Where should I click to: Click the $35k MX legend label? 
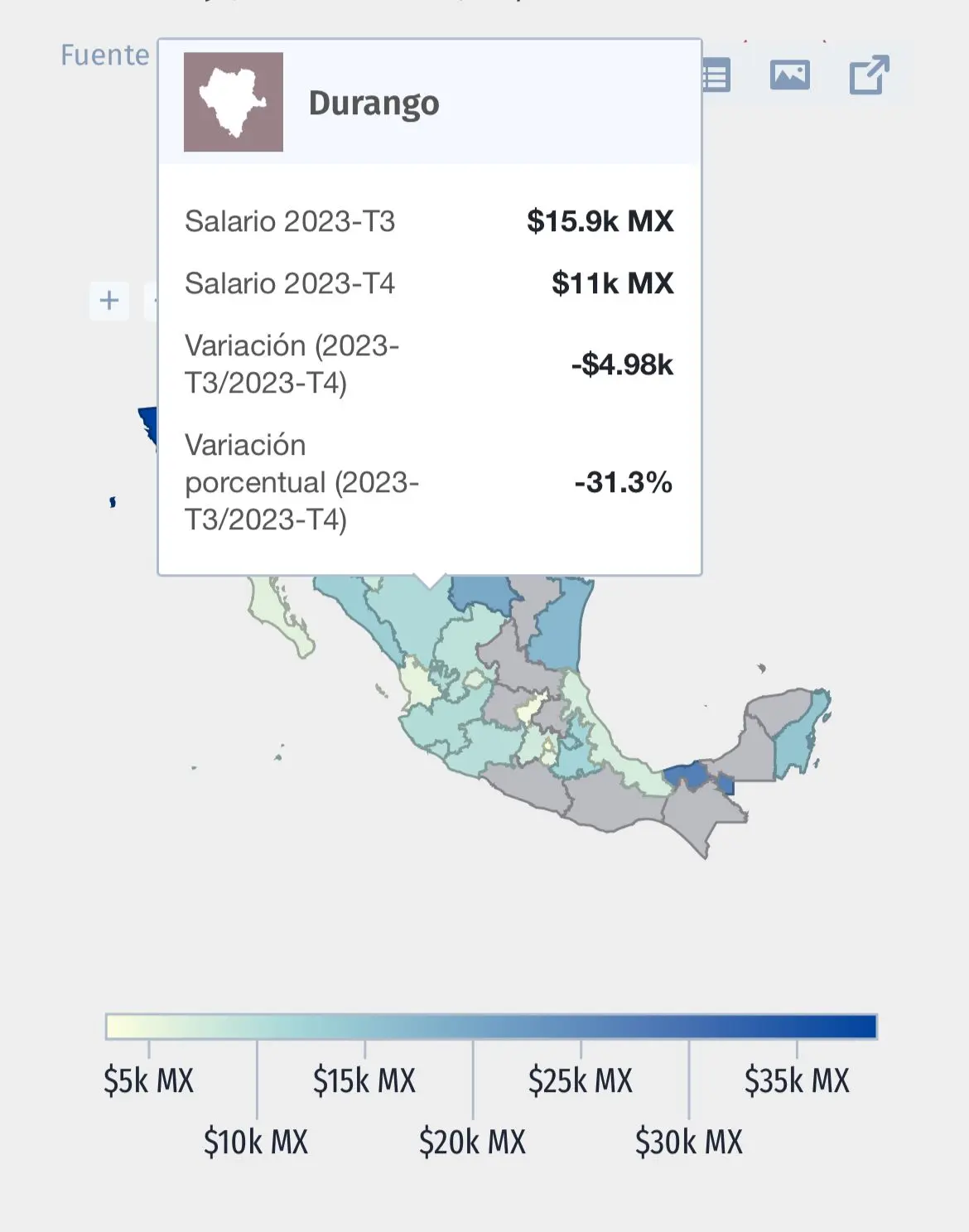(x=797, y=1080)
